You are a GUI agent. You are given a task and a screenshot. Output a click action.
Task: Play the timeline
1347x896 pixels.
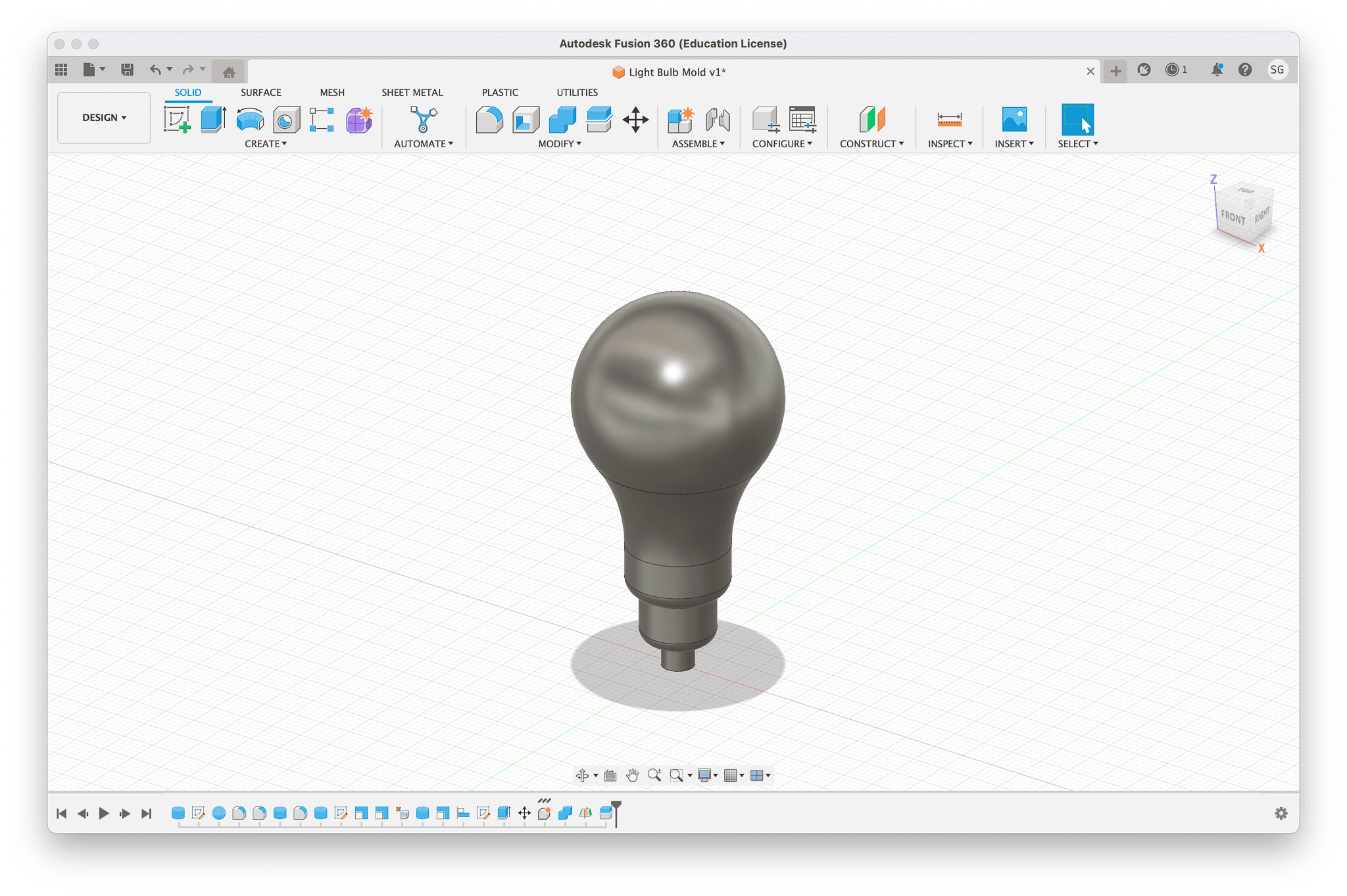coord(104,814)
